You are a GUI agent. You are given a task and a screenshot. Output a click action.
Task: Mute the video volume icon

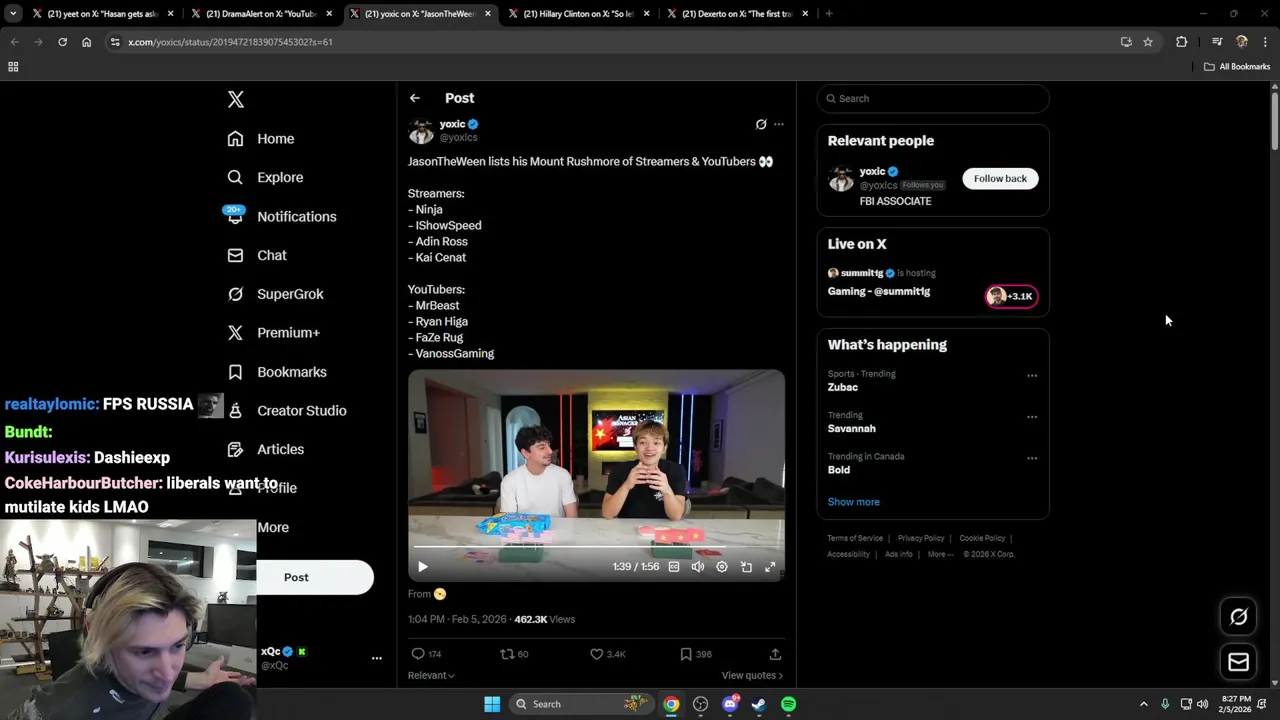coord(698,567)
